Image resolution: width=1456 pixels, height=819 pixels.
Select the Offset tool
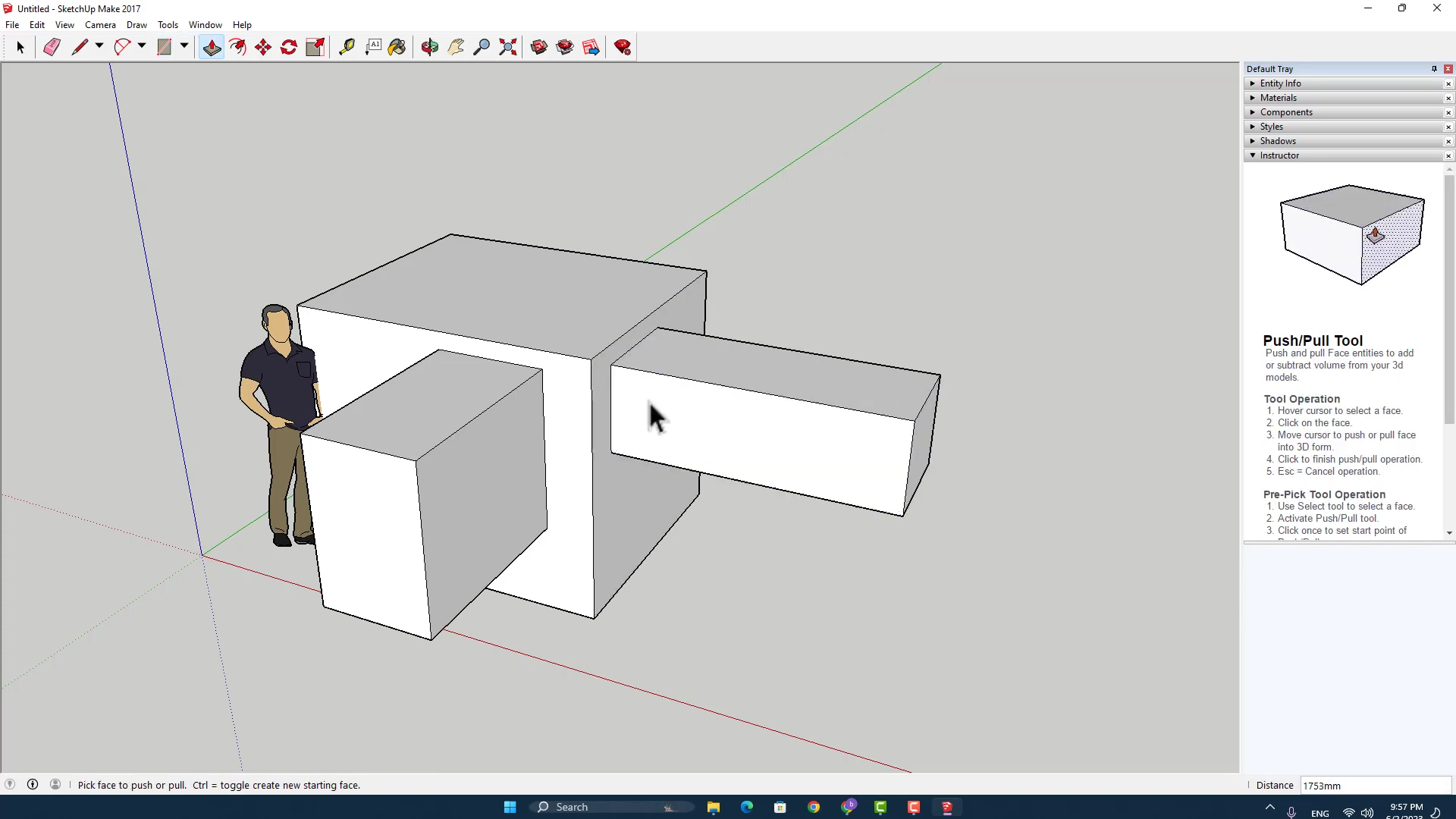click(x=237, y=47)
